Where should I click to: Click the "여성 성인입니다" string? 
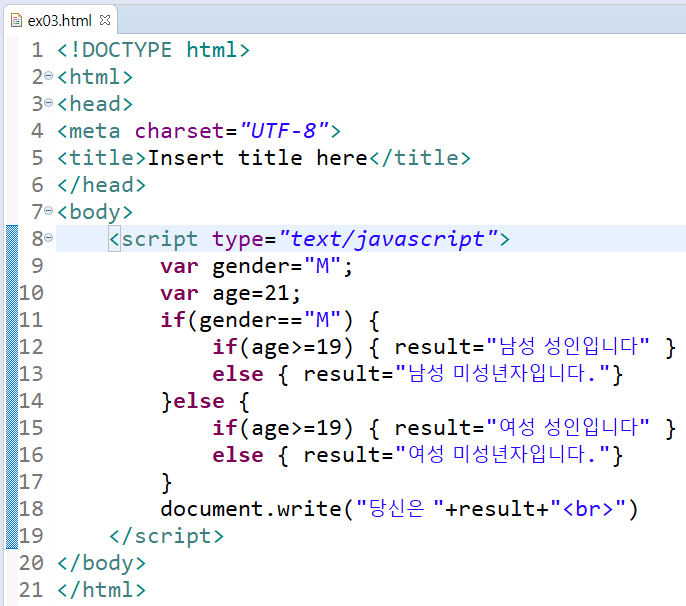tap(568, 427)
